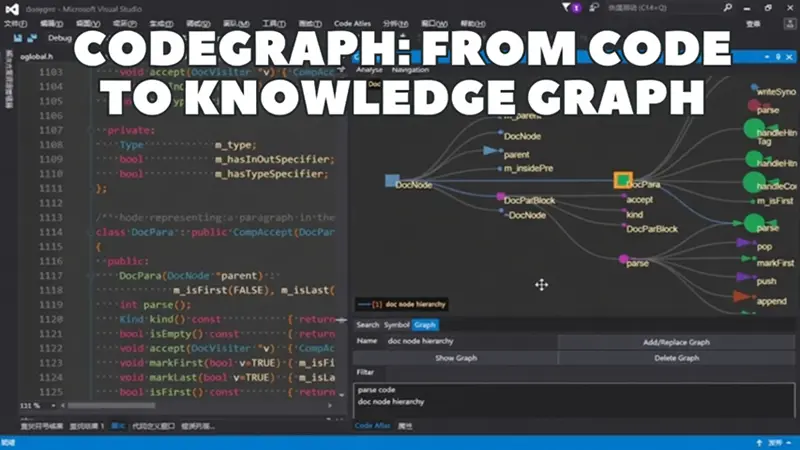This screenshot has width=800, height=450.
Task: Close the Code Atlas panel
Action: 789,57
